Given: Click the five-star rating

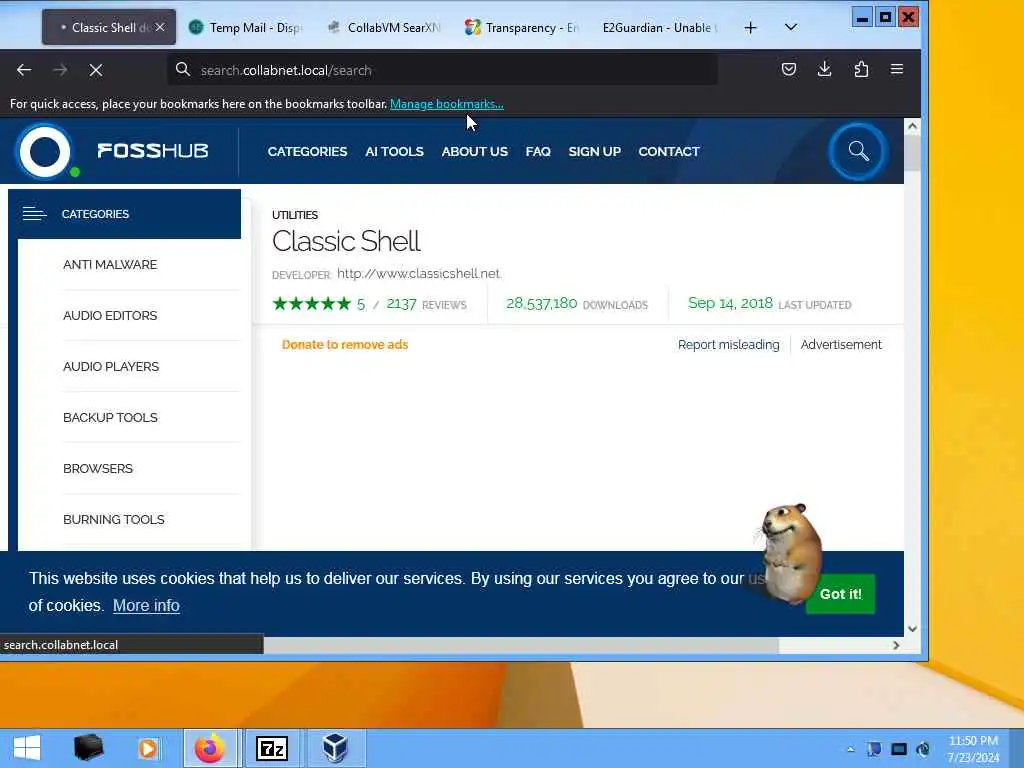Looking at the screenshot, I should pos(312,304).
